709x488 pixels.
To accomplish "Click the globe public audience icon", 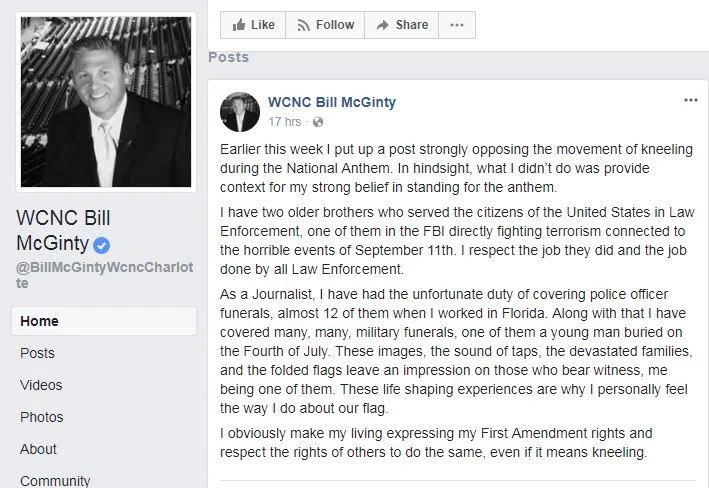I will 318,122.
